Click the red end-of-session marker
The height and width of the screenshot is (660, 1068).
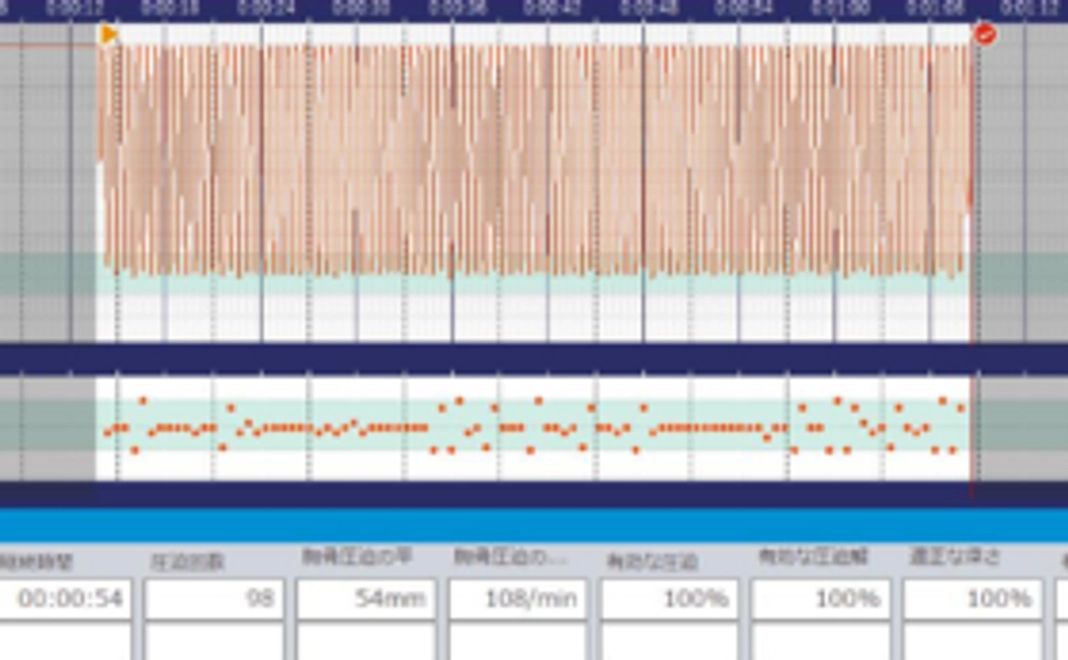click(x=985, y=34)
